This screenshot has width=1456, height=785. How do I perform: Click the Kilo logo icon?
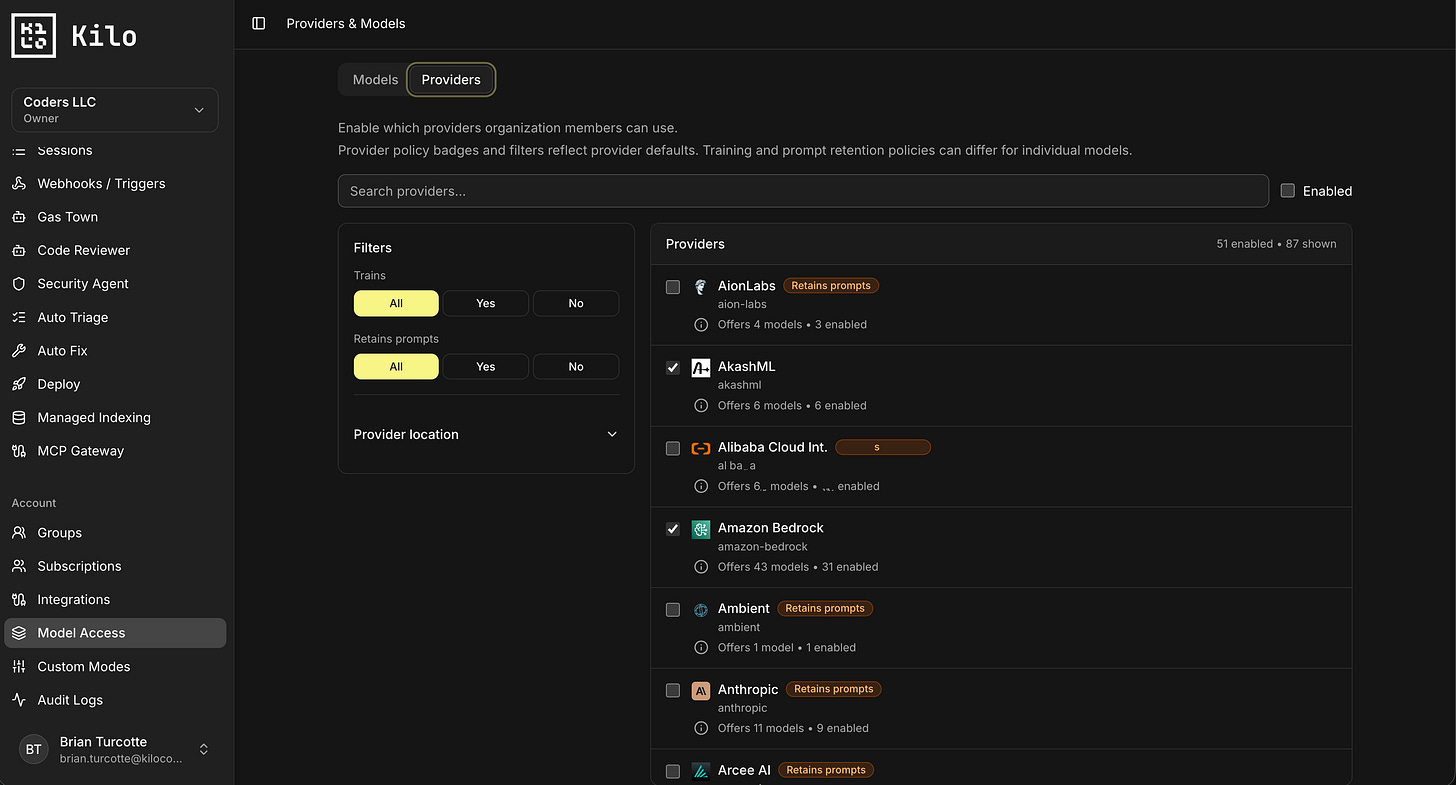[x=34, y=36]
